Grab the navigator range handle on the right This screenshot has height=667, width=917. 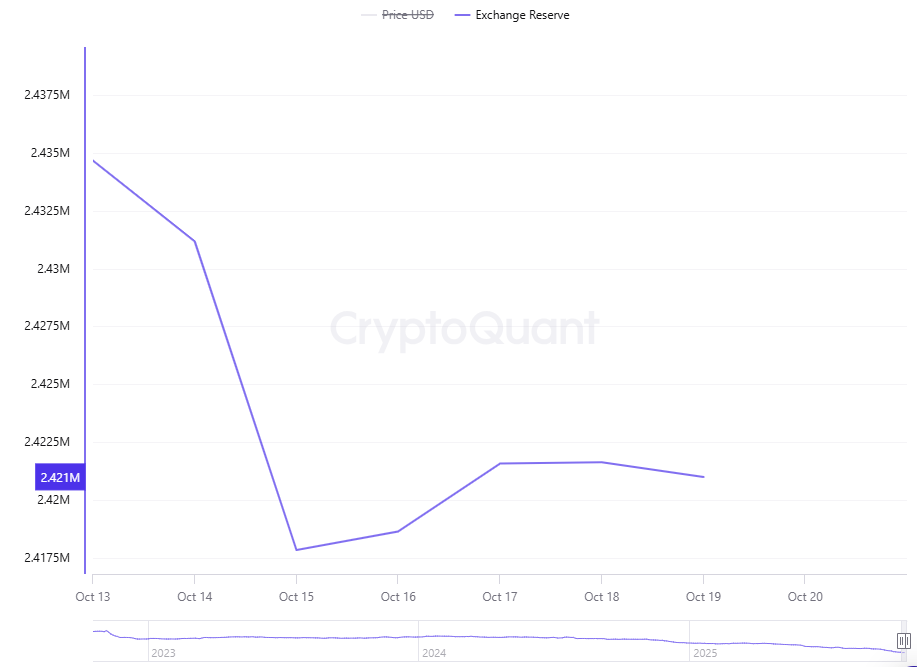click(903, 641)
